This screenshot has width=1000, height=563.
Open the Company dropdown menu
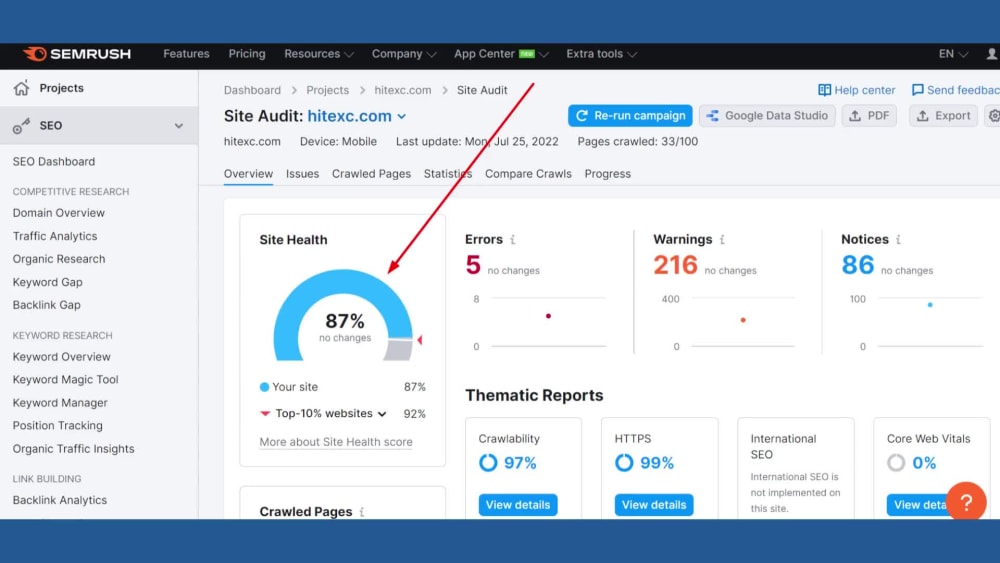pos(404,54)
